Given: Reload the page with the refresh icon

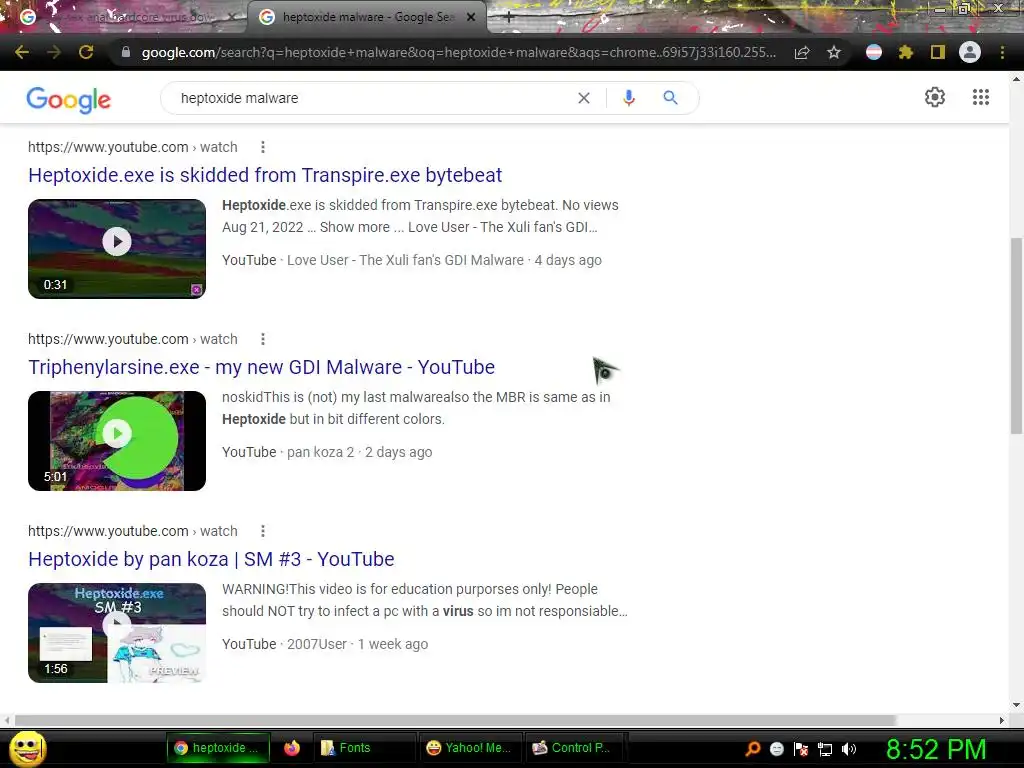Looking at the screenshot, I should click(86, 52).
